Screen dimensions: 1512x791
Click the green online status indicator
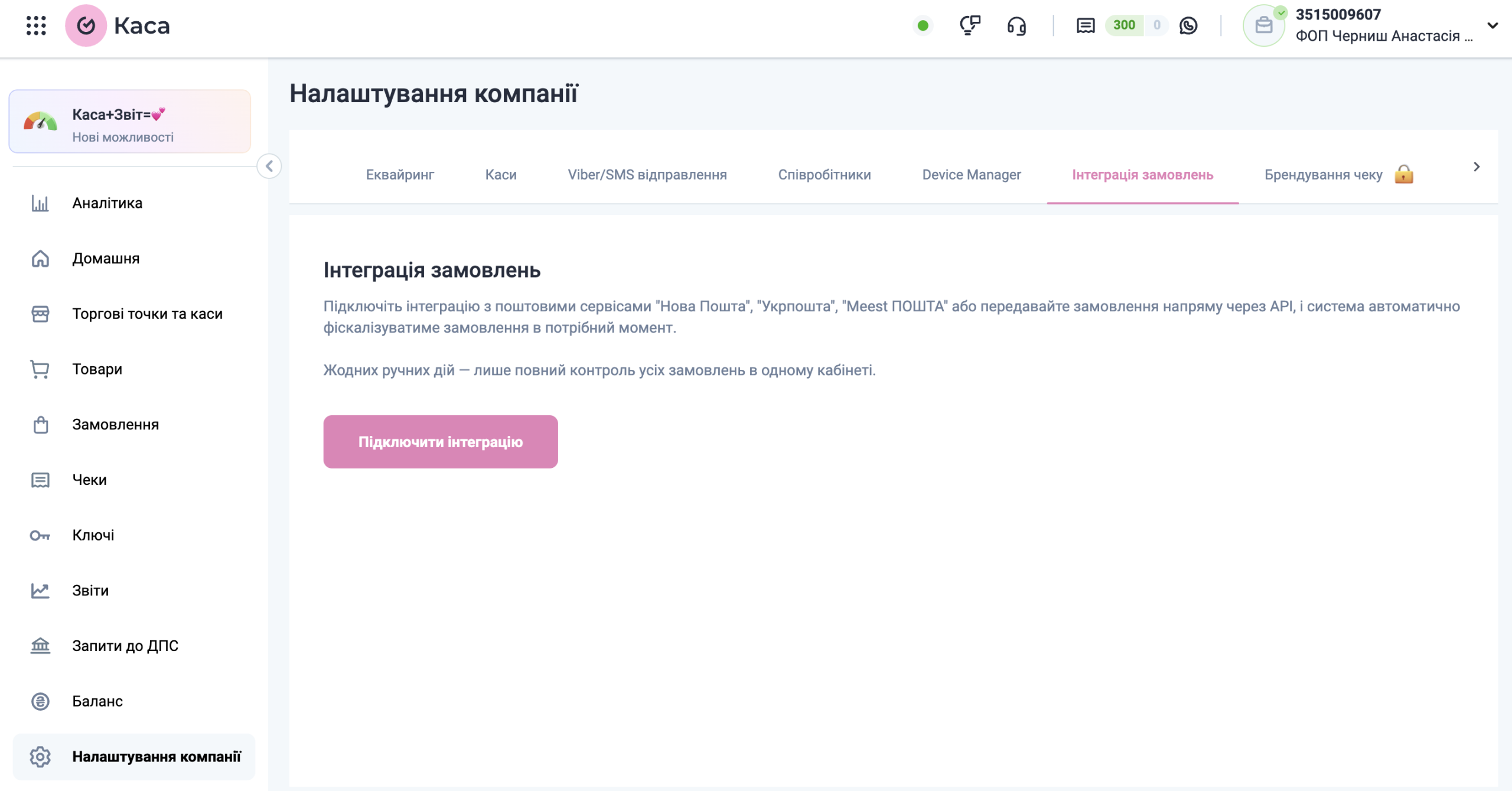(923, 25)
